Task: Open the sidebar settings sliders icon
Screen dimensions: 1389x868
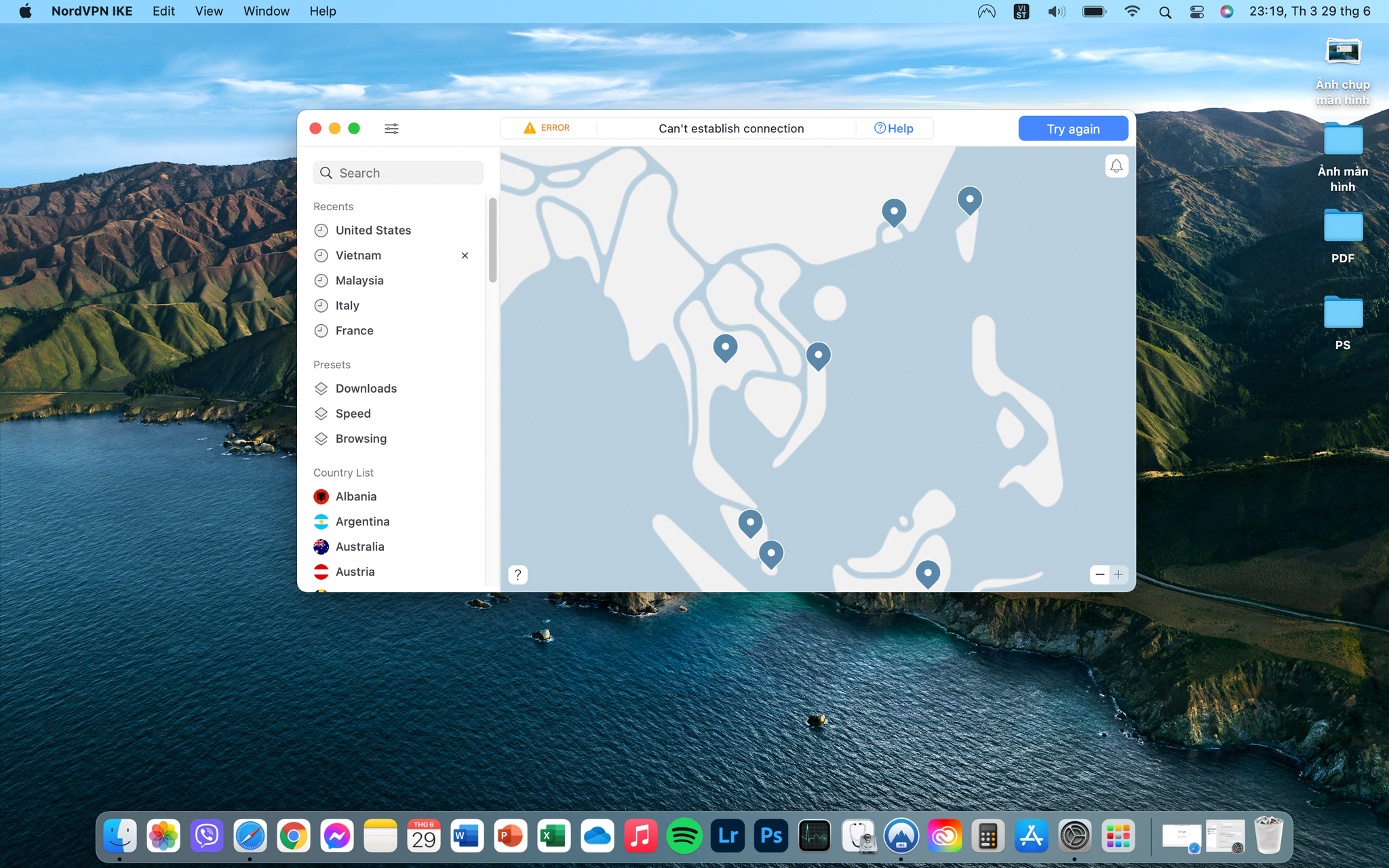Action: click(x=391, y=128)
